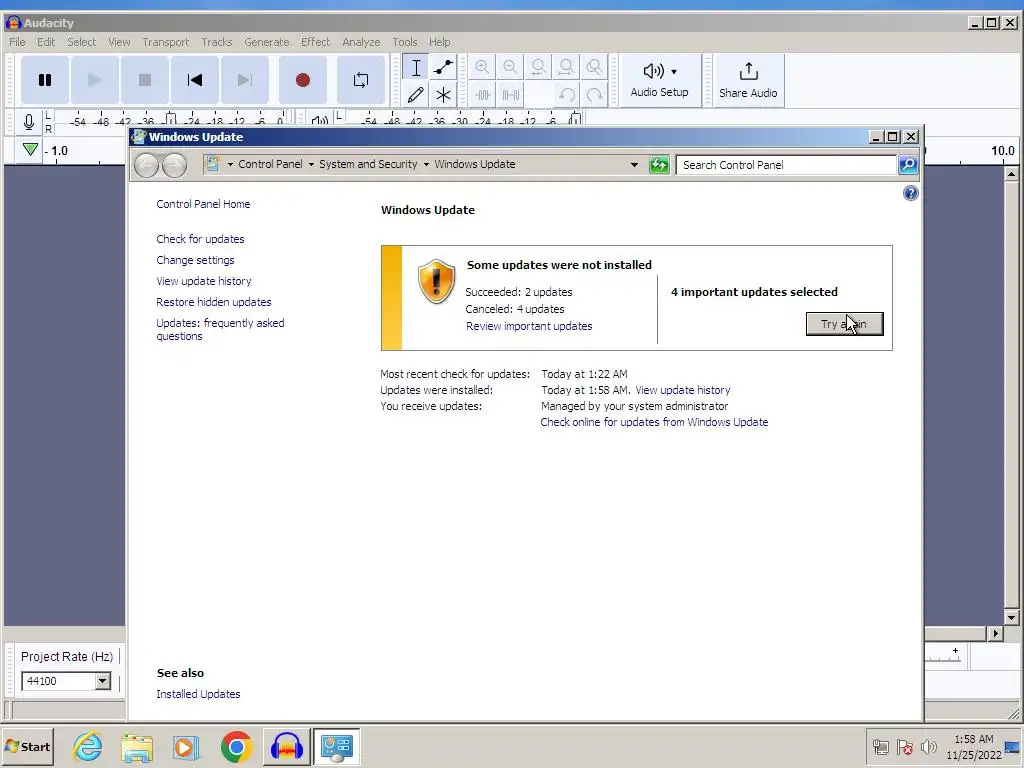The height and width of the screenshot is (768, 1024).
Task: Open Windows Explorer folder in taskbar
Action: click(137, 746)
